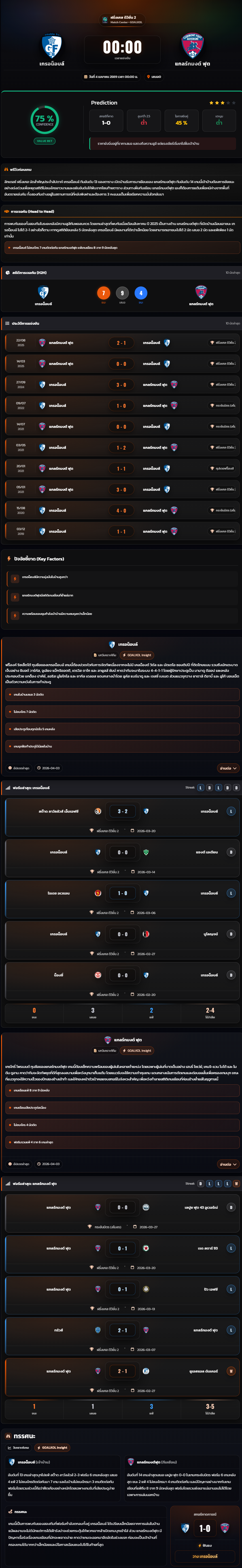Open the 27/09 match result 3-0 row
Viewport: 242px width, 1568px height.
tap(121, 385)
